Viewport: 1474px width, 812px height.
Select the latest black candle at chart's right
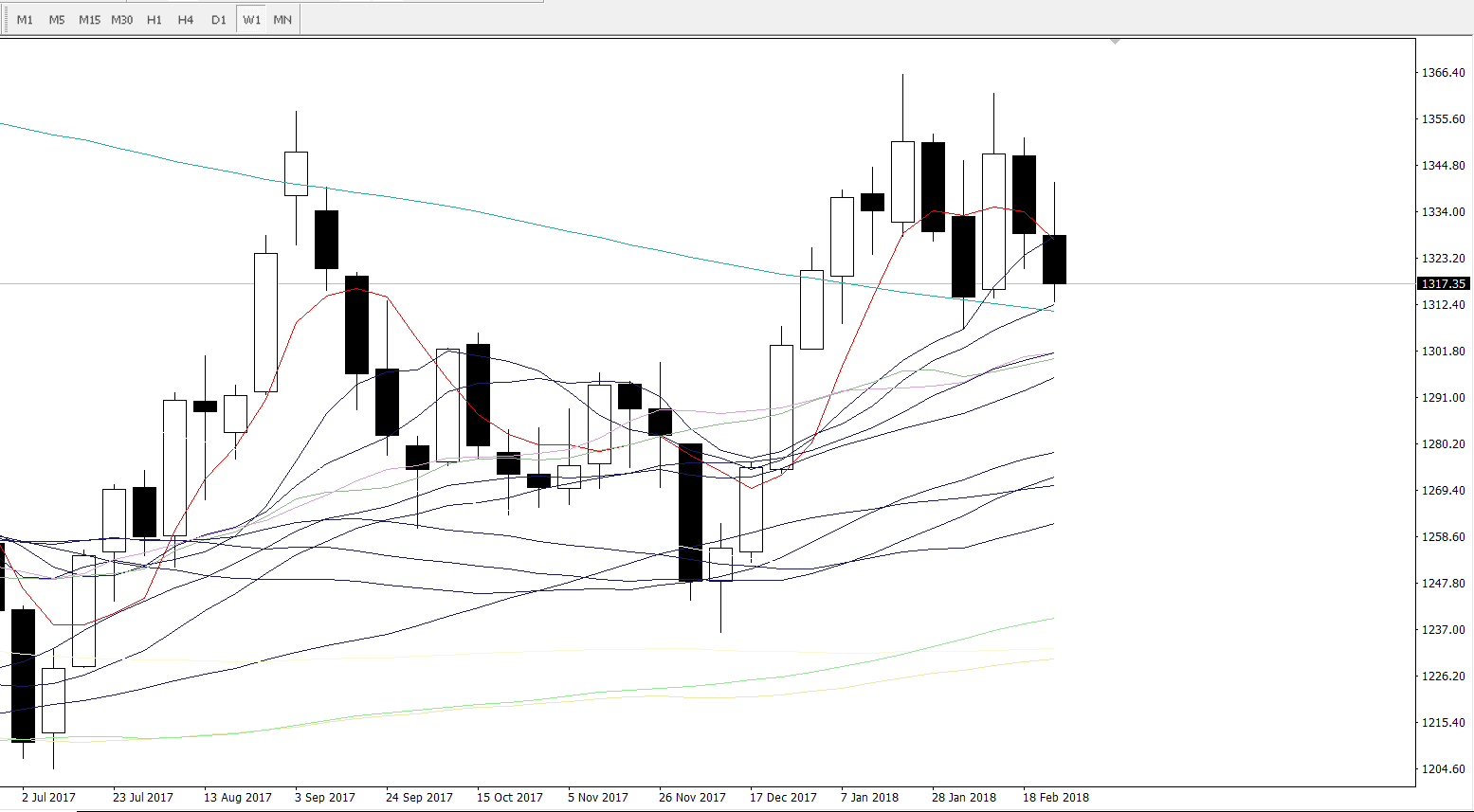(1054, 260)
